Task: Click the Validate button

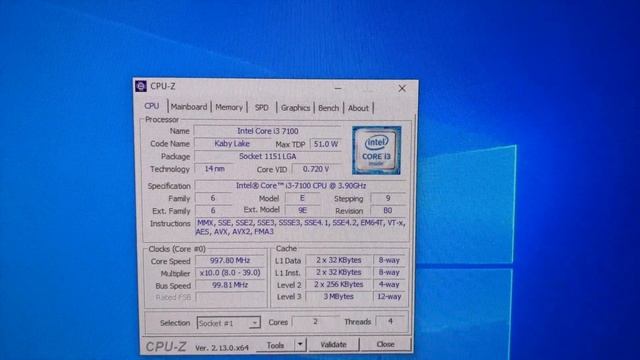Action: click(x=333, y=344)
